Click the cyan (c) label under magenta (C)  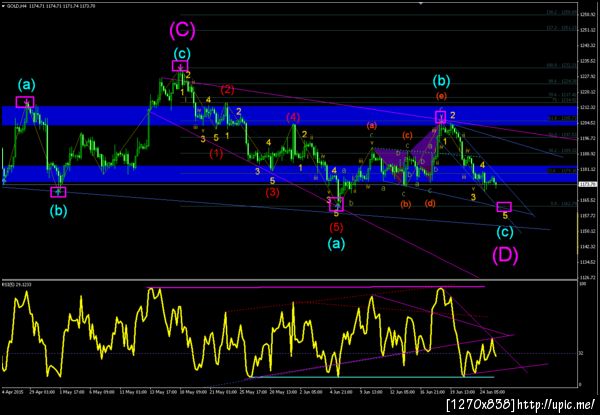(x=181, y=54)
